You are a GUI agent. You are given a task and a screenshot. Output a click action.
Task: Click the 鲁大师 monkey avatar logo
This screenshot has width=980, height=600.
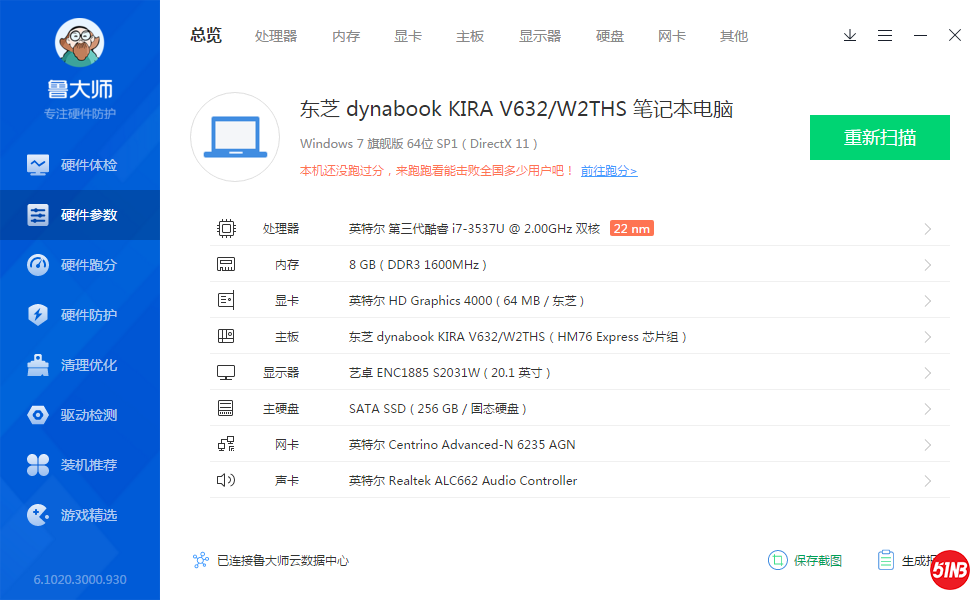[79, 46]
